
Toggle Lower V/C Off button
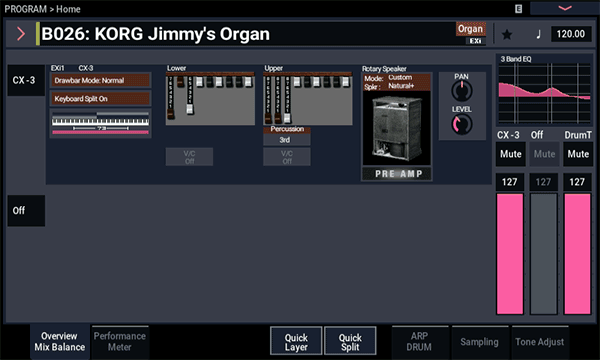click(189, 157)
